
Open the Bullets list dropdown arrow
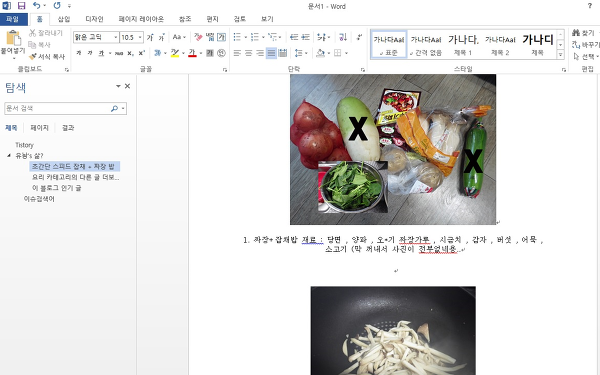pos(245,37)
